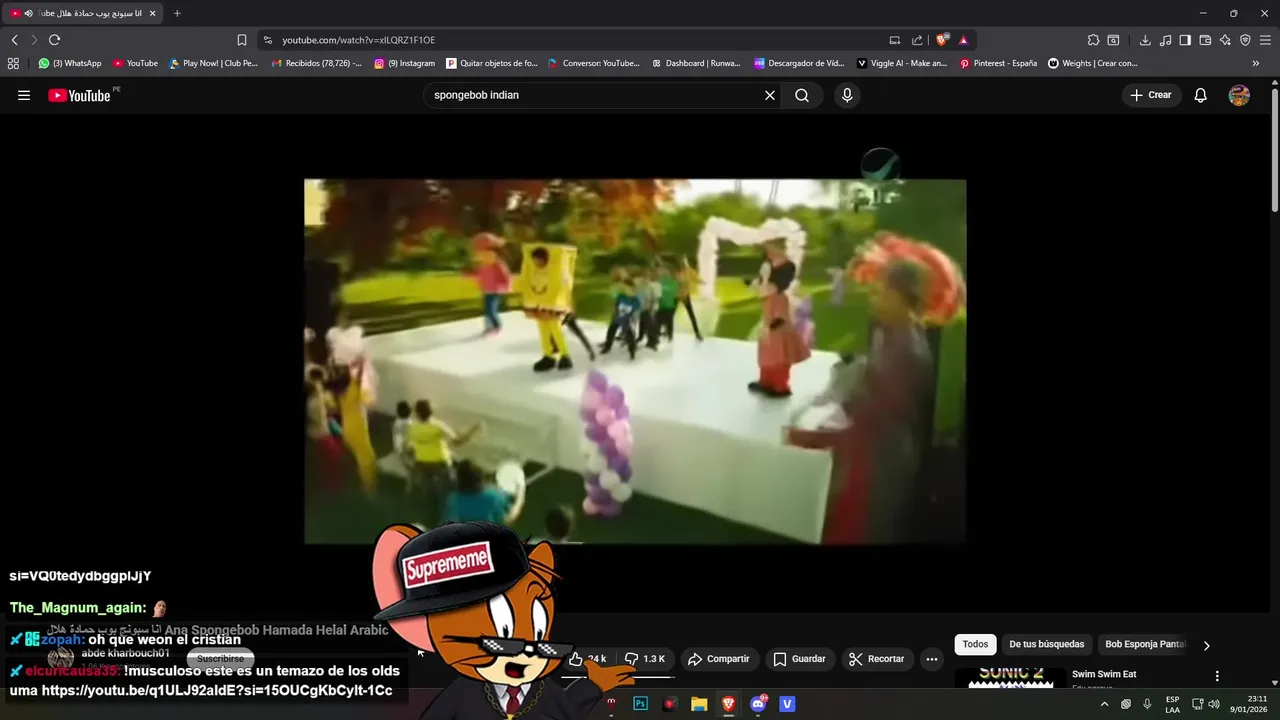Open Brave Leo AI sparkle icon
This screenshot has width=1280, height=720.
pos(1225,40)
